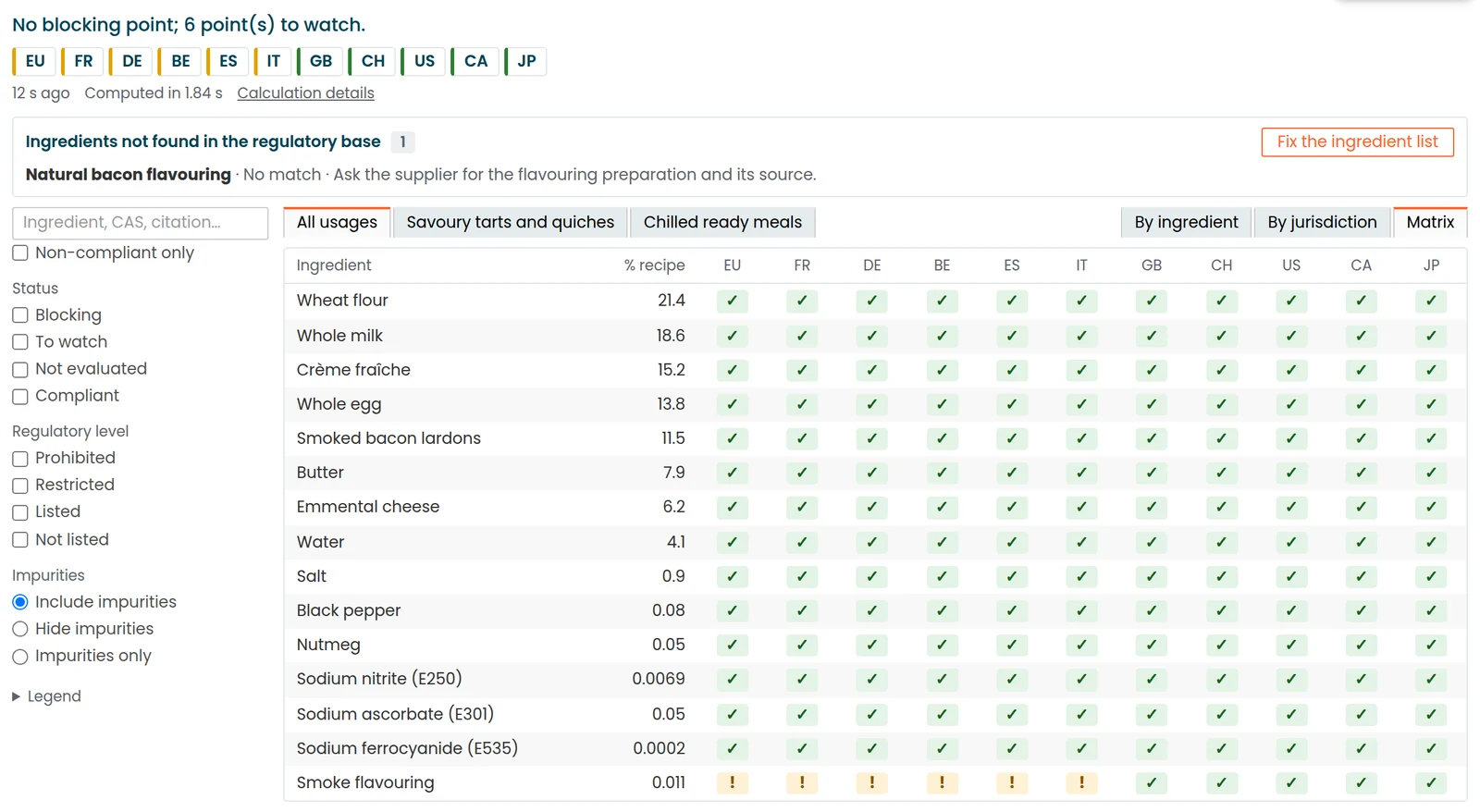1480x812 pixels.
Task: Tick the Not evaluated checkbox
Action: point(20,370)
